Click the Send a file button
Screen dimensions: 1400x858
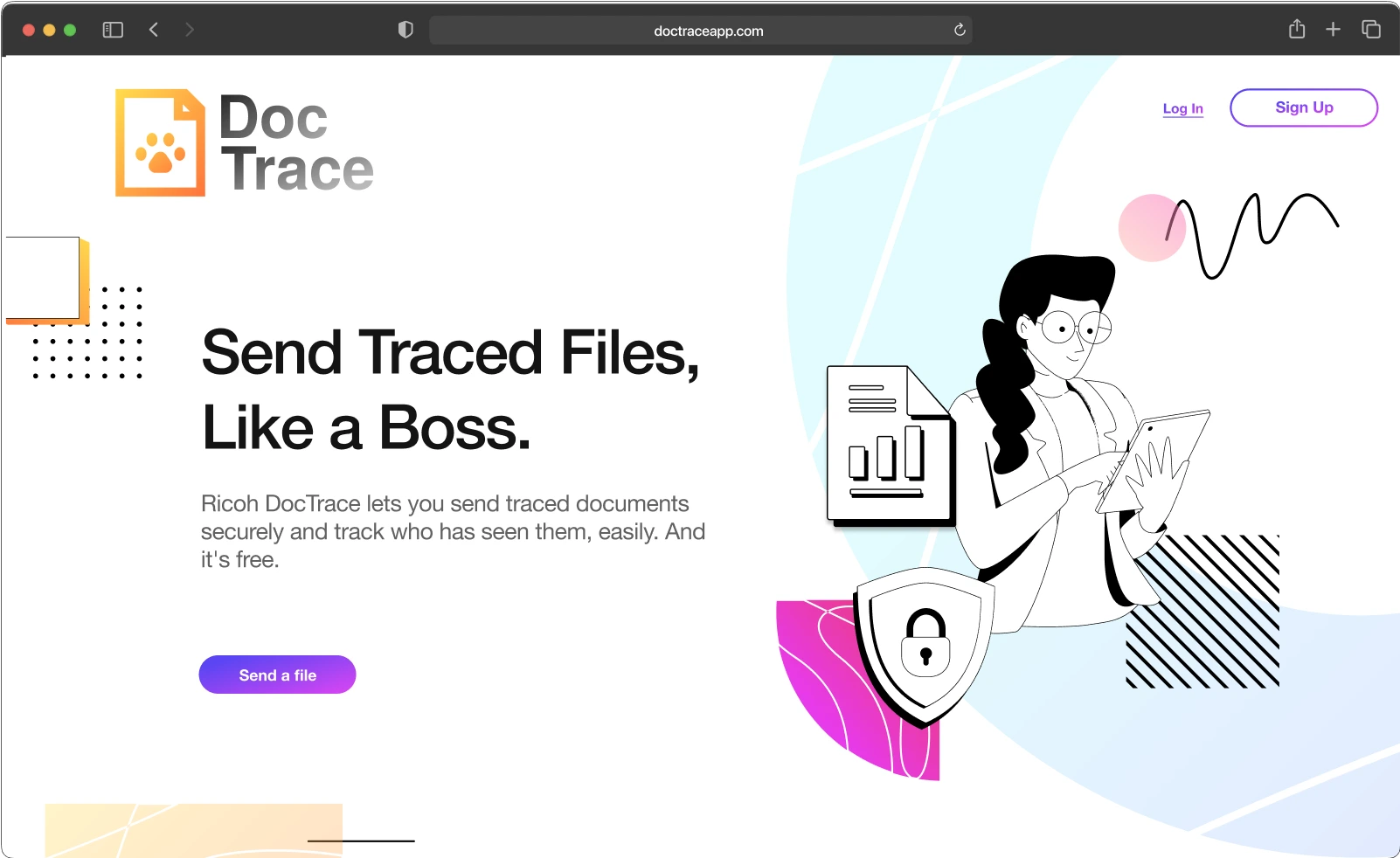click(277, 675)
